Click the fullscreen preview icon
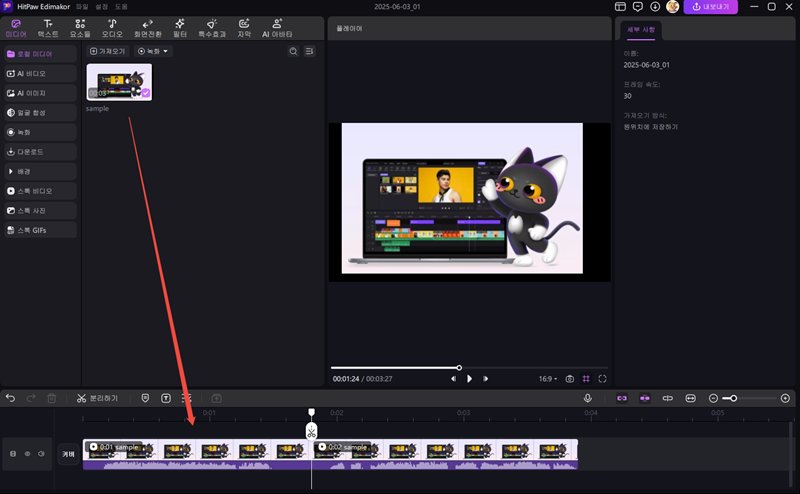 603,379
